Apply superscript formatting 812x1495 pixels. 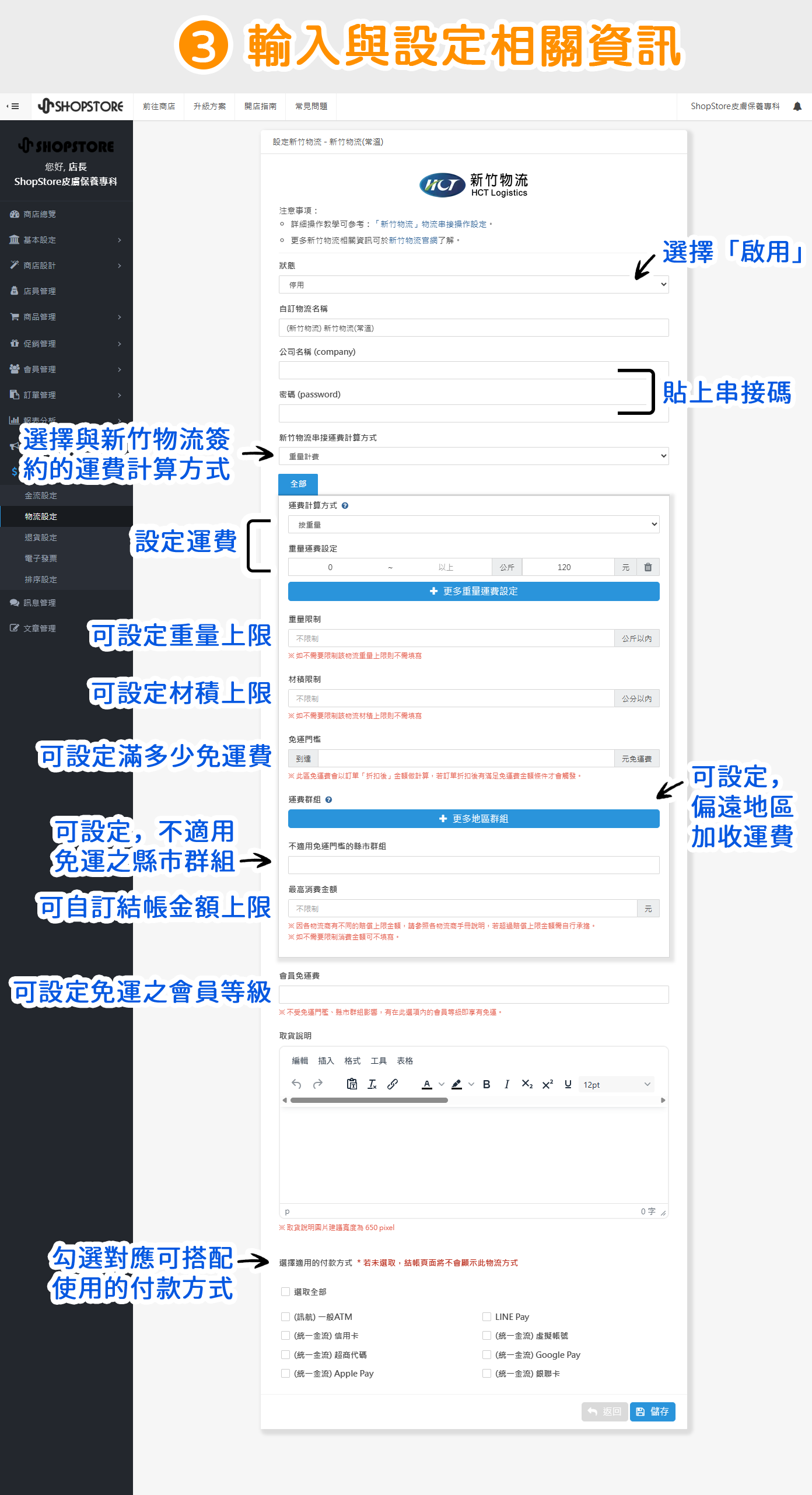(x=548, y=1084)
